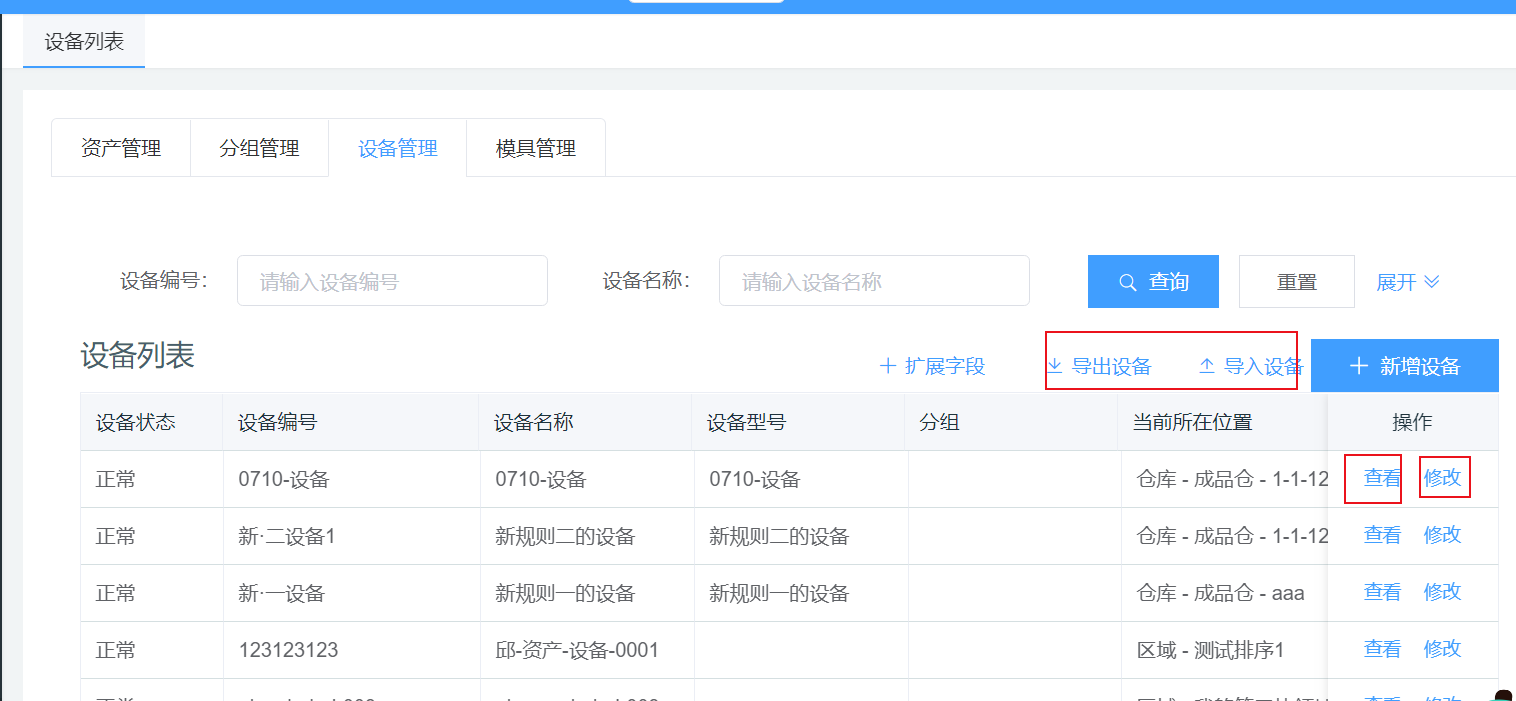
Task: Click the top 设备列表 page tab
Action: (84, 42)
